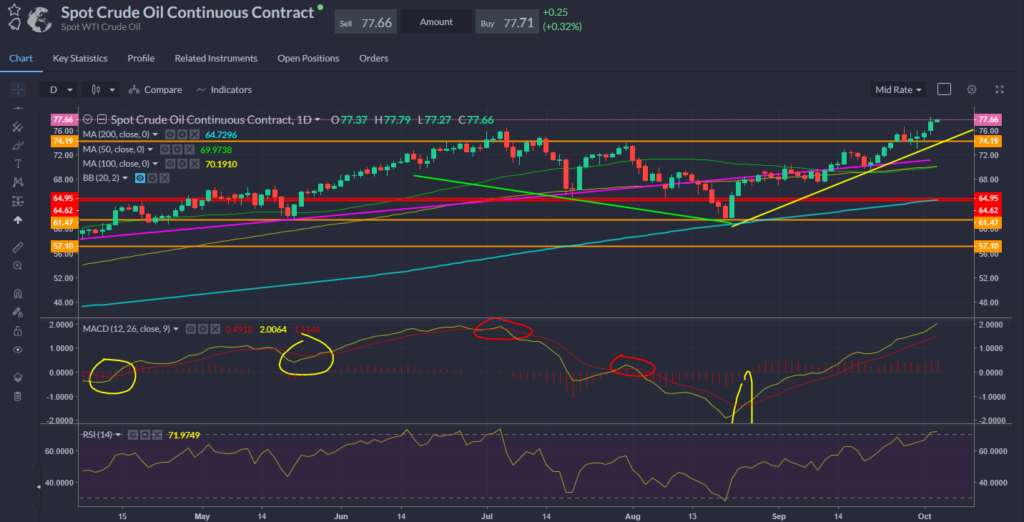Viewport: 1024px width, 522px height.
Task: Switch to the Key Statistics tab
Action: (x=80, y=58)
